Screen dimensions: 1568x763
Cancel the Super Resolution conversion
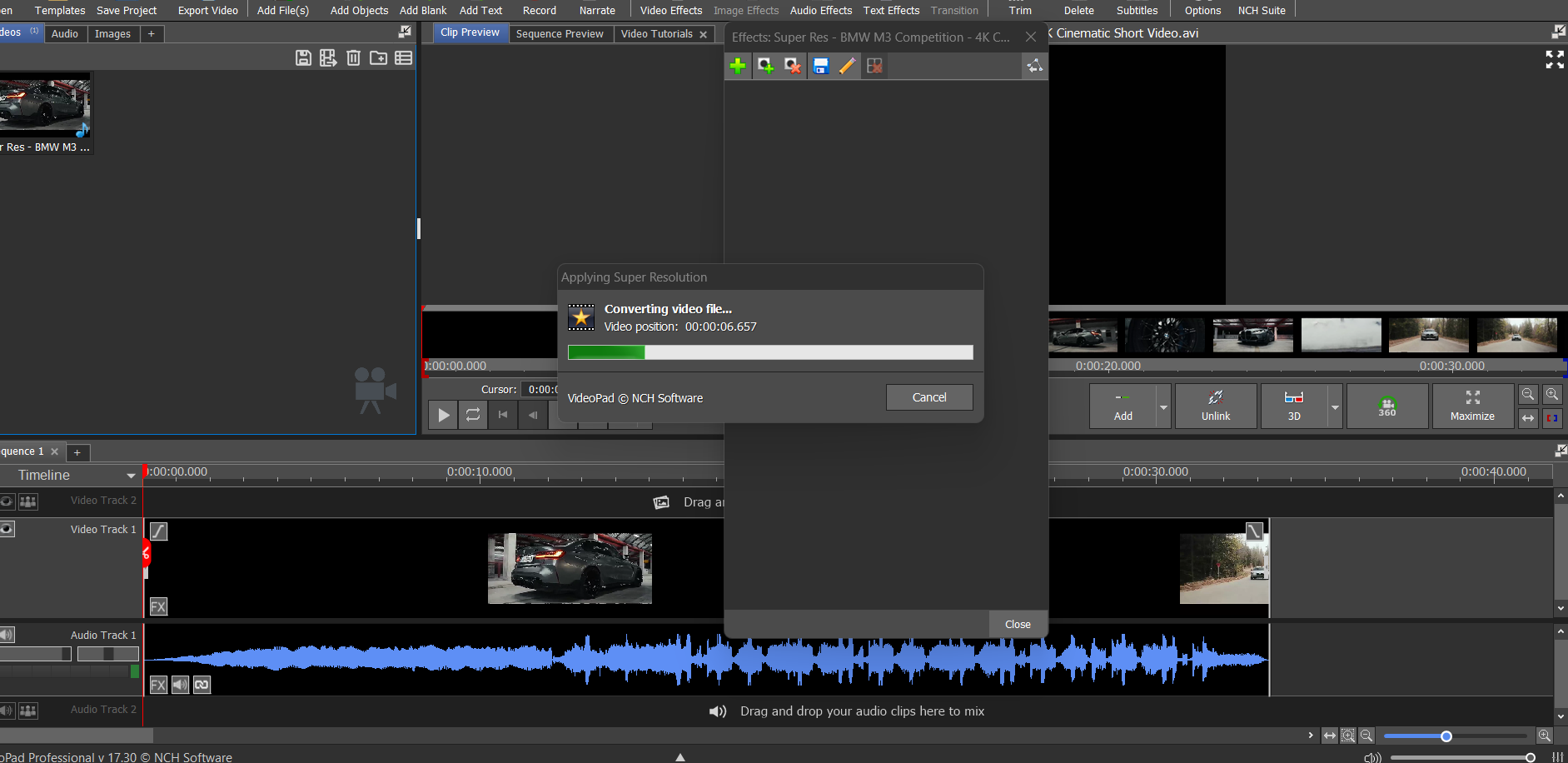tap(928, 397)
